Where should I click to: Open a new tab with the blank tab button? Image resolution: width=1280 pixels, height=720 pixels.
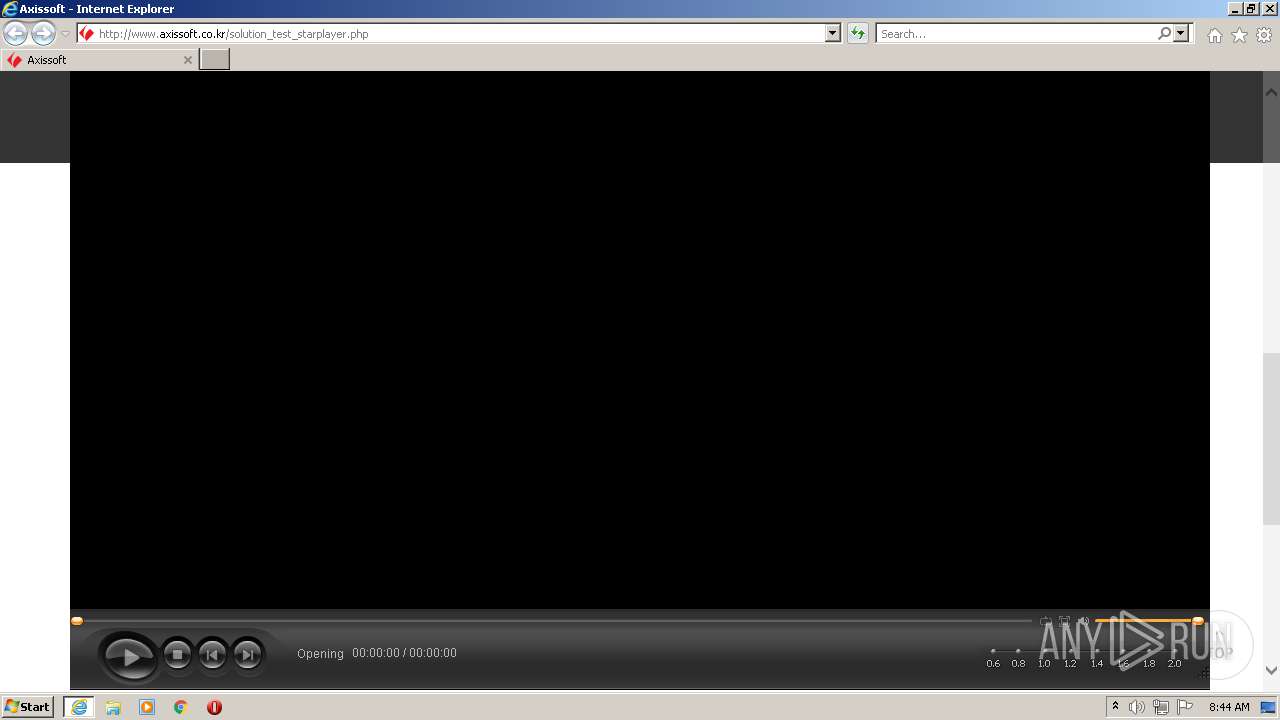(x=215, y=60)
